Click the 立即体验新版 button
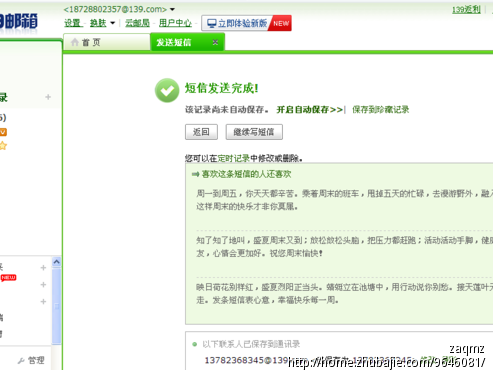This screenshot has width=493, height=370. [246, 23]
